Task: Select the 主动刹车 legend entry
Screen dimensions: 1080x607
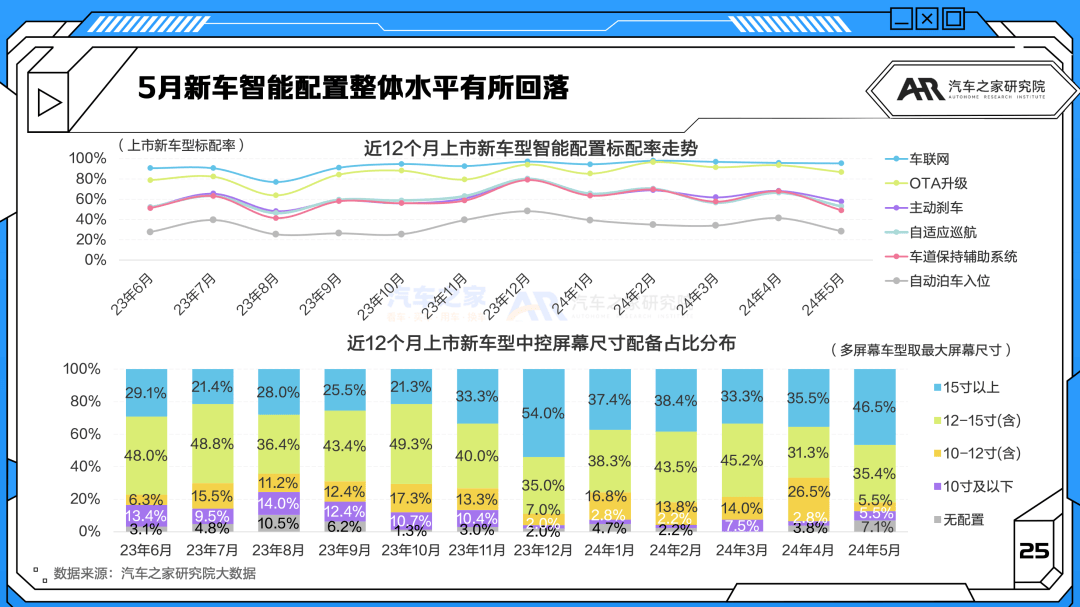Action: [925, 207]
